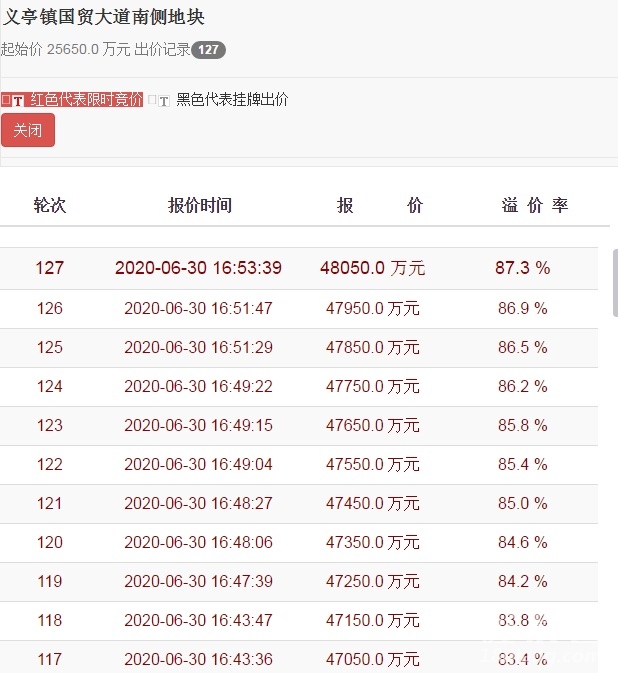Image resolution: width=618 pixels, height=673 pixels.
Task: Click the red 关闭 button
Action: (28, 130)
